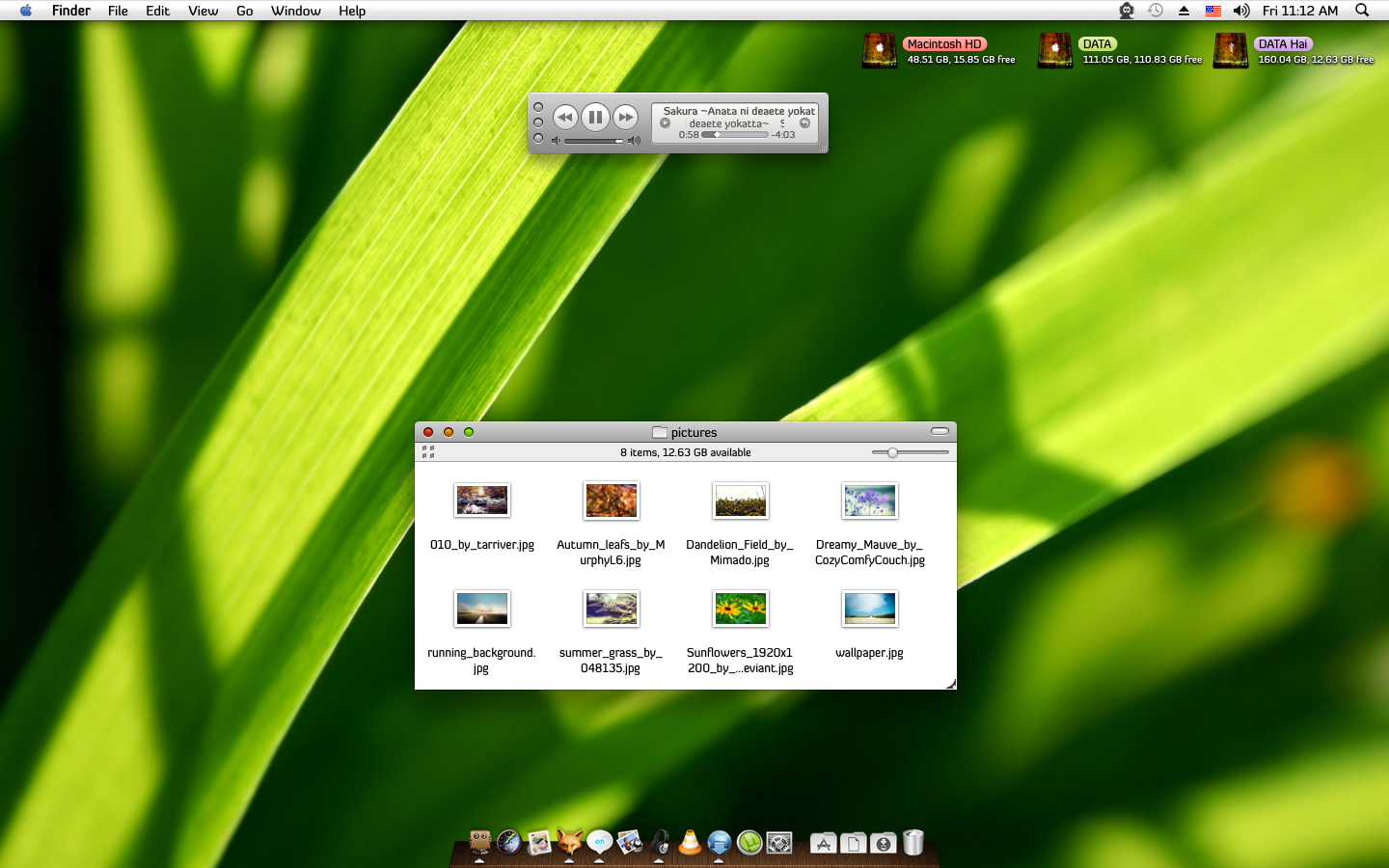
Task: Select the DATA Hai drive icon
Action: [x=1231, y=50]
